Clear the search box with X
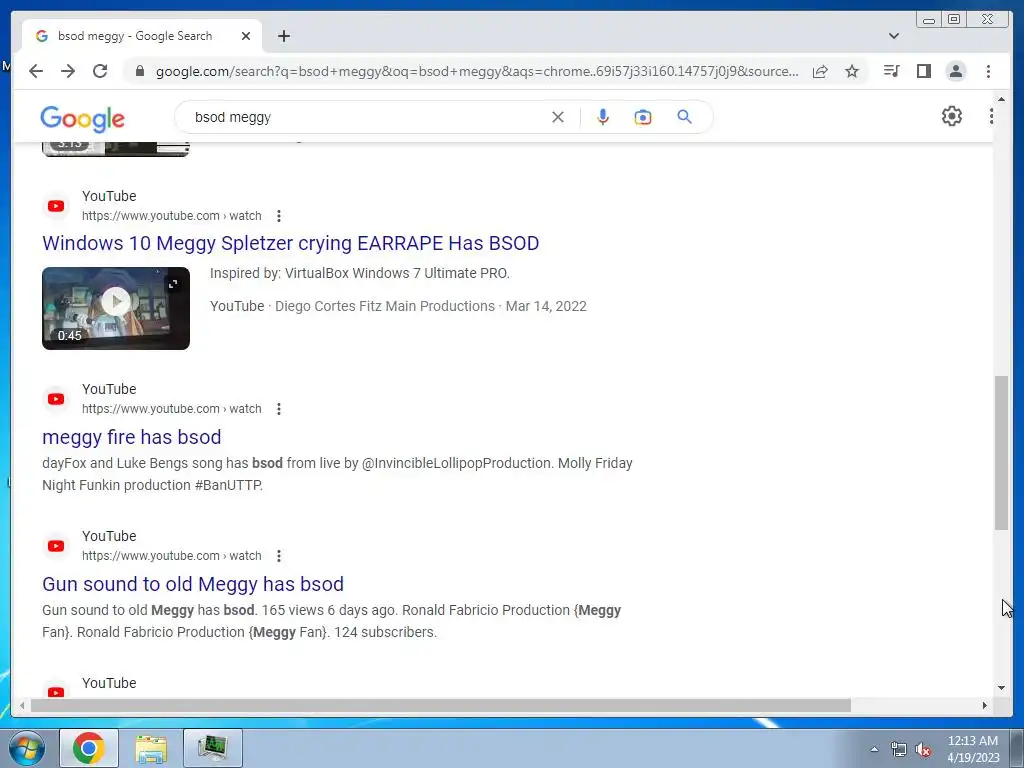The image size is (1024, 768). (x=558, y=117)
